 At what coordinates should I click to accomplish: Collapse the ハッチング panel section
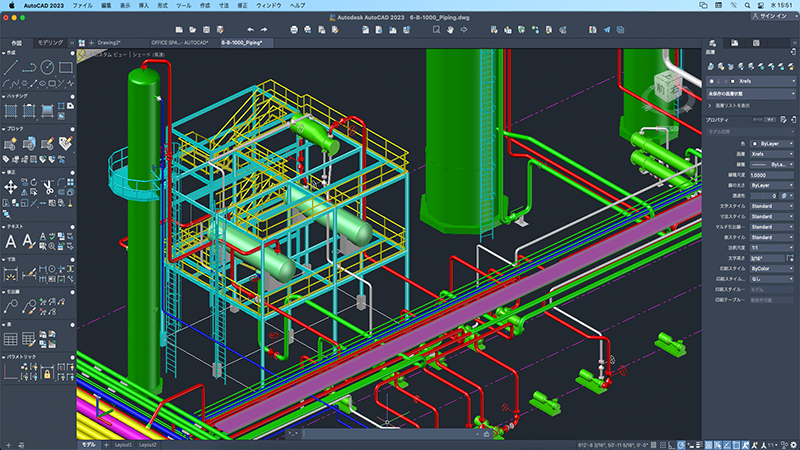(x=4, y=96)
